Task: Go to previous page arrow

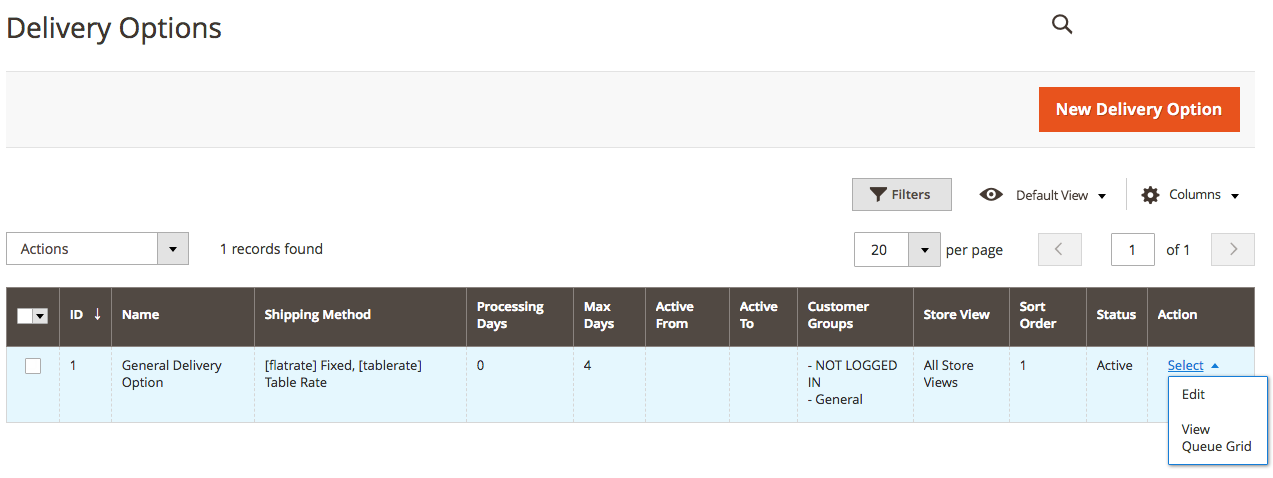Action: tap(1060, 249)
